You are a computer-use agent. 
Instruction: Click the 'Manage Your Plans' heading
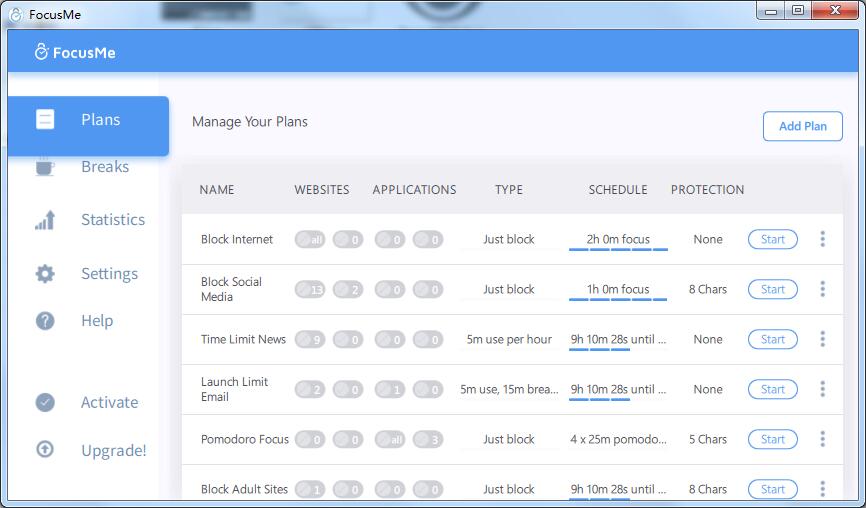click(x=250, y=121)
